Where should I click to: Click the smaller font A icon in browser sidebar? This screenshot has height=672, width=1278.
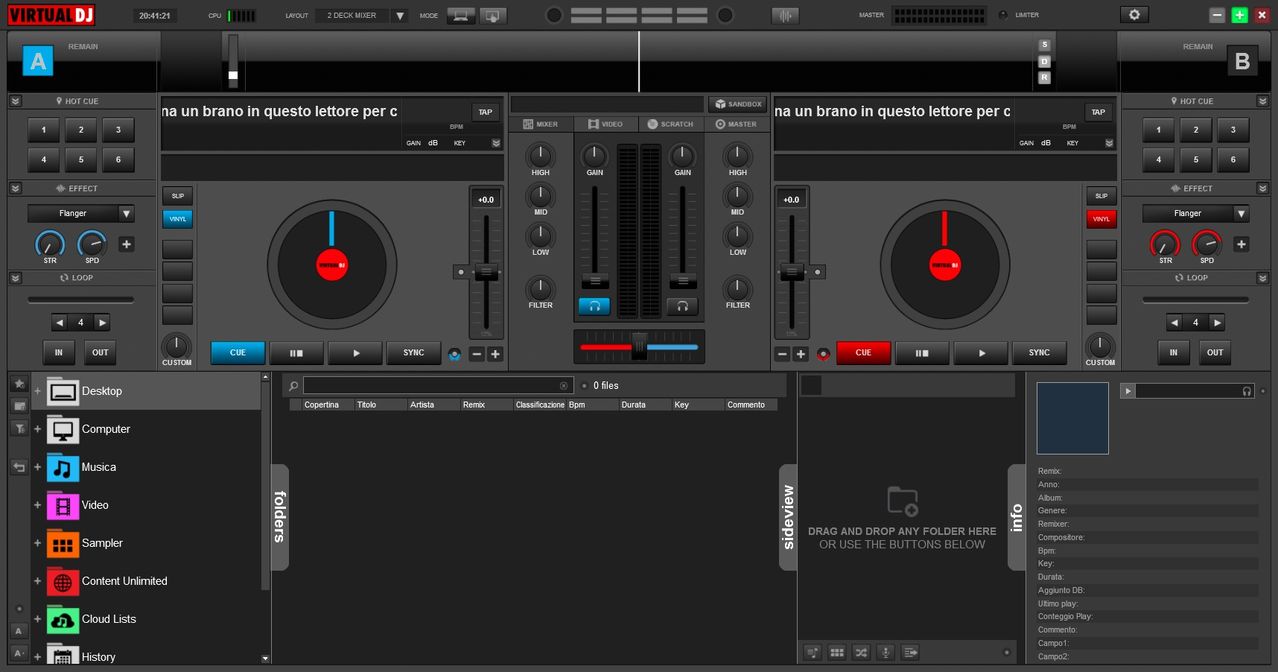coord(18,652)
